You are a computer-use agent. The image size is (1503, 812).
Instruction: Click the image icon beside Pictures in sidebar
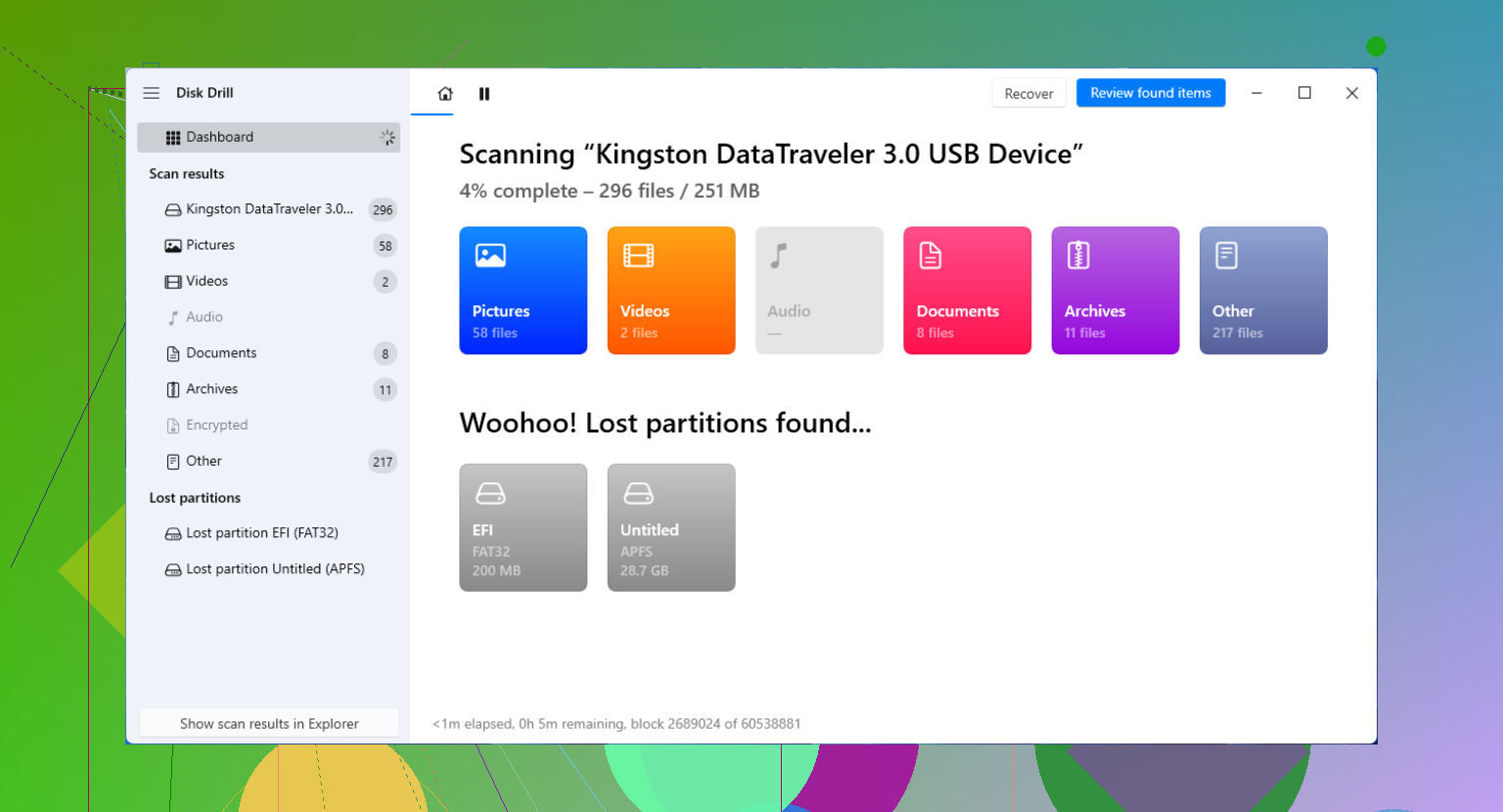173,246
